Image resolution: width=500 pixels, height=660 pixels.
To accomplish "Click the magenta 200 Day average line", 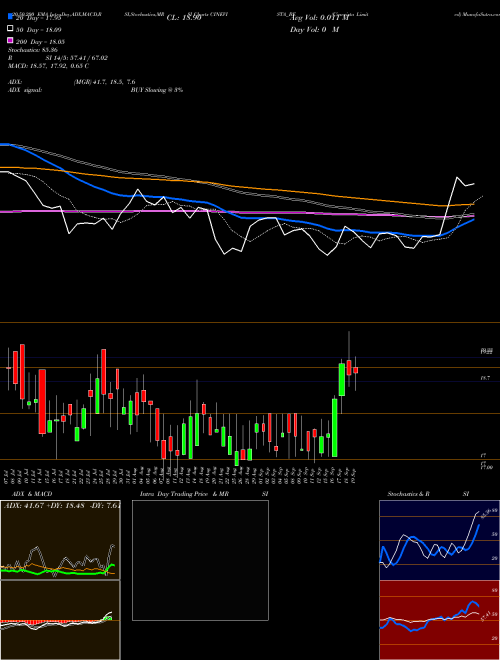I will [236, 212].
